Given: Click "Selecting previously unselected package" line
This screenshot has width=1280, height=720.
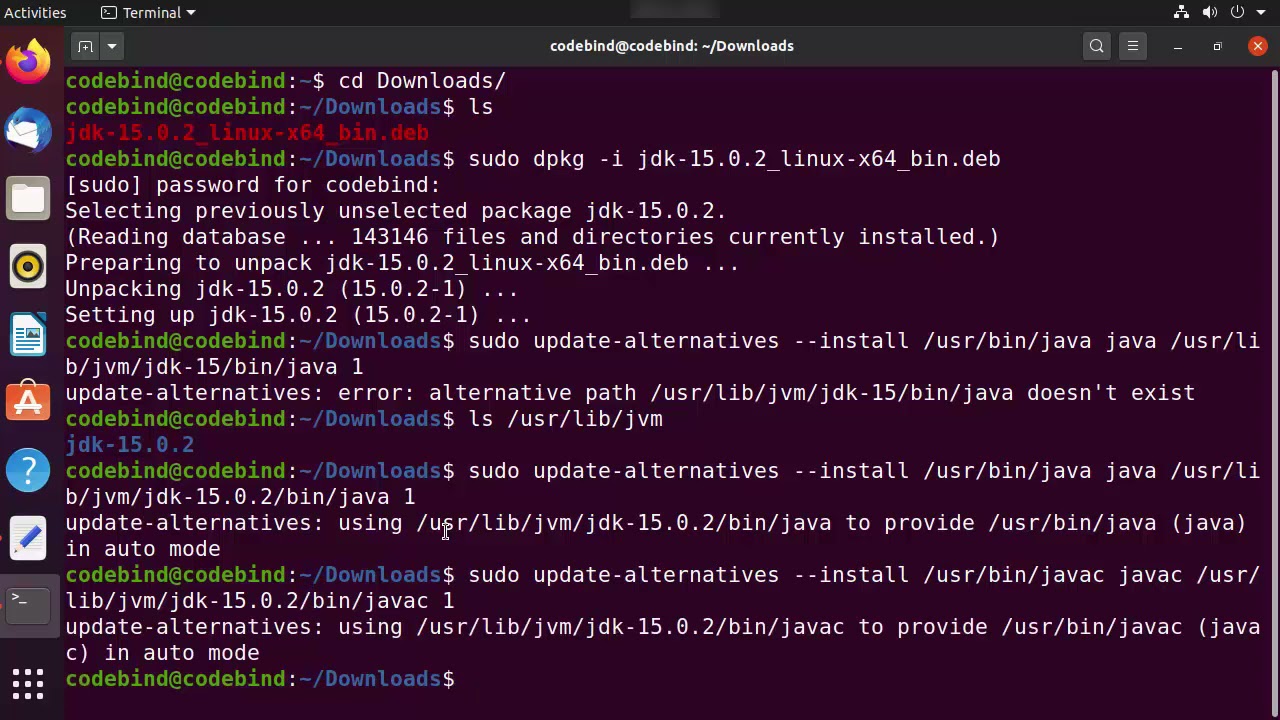Looking at the screenshot, I should [x=396, y=211].
